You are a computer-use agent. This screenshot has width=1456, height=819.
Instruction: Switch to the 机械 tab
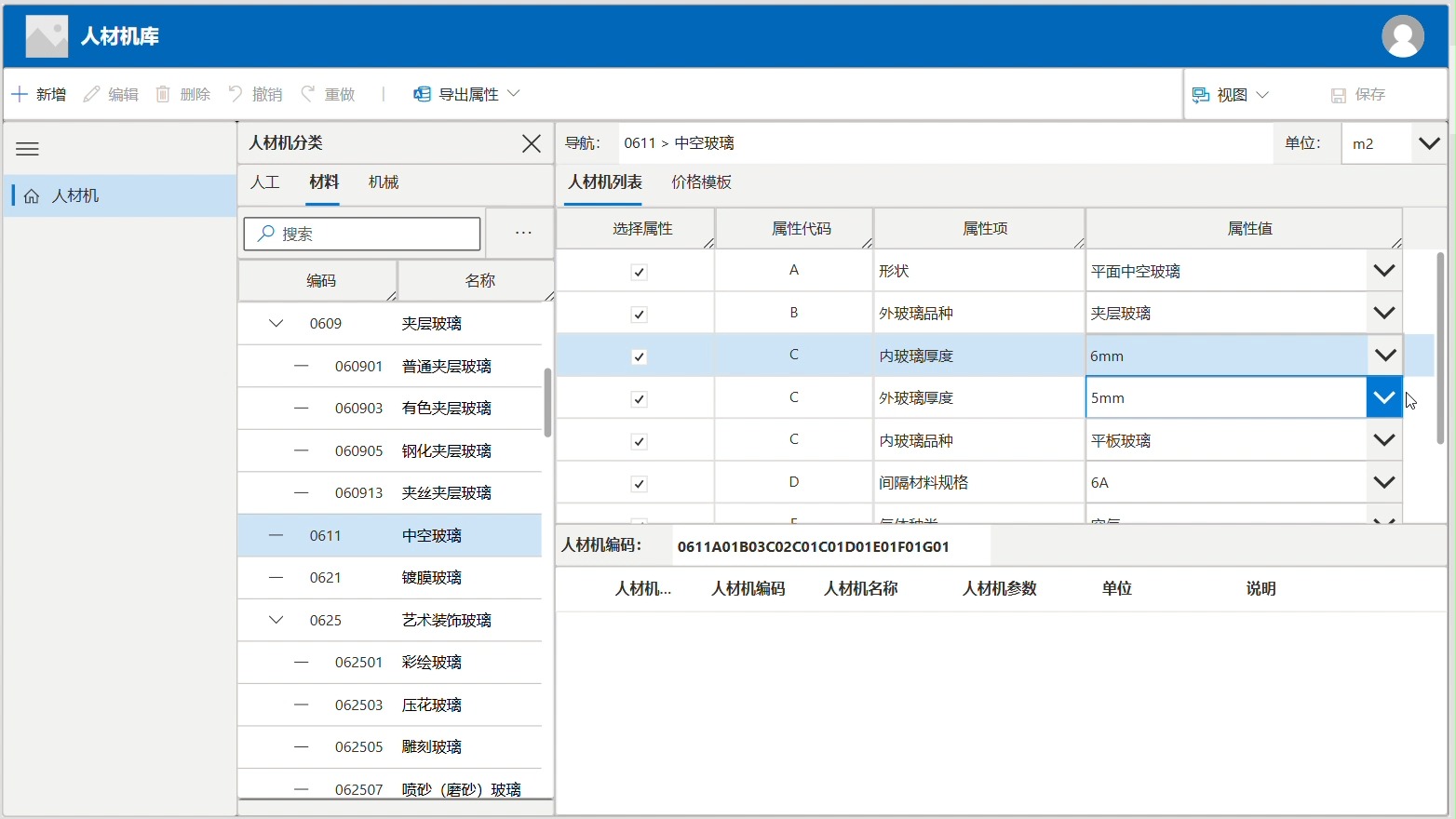tap(383, 181)
